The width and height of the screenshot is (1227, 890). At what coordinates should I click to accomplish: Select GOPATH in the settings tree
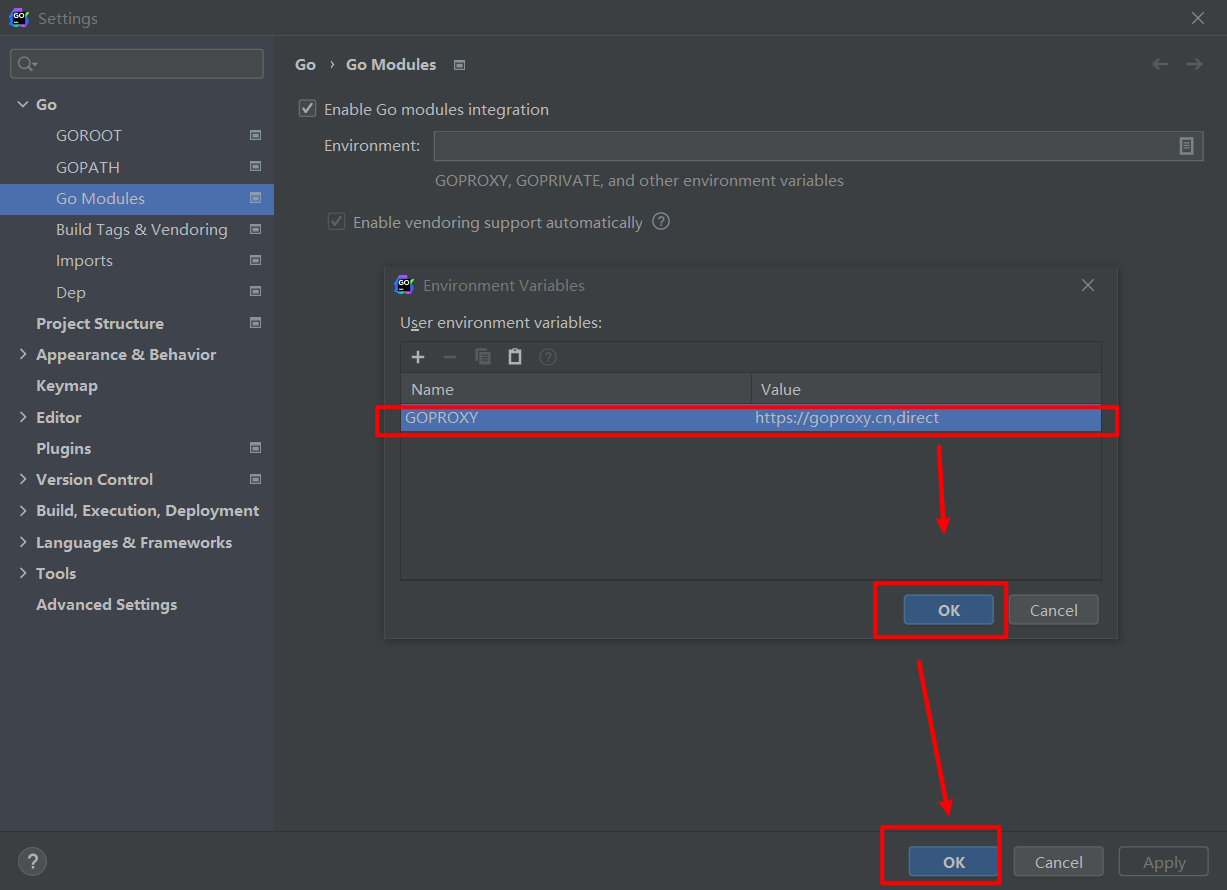(88, 167)
